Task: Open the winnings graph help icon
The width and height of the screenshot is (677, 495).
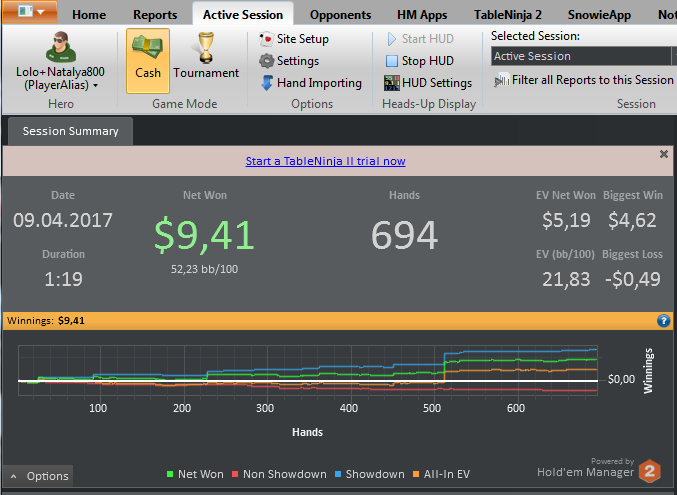Action: 664,321
